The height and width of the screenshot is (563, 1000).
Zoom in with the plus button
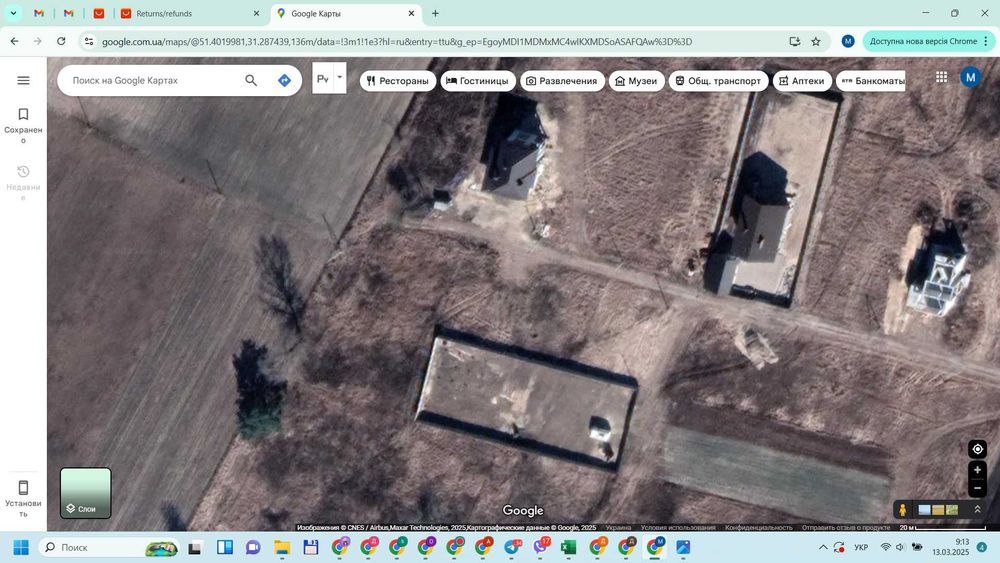(x=977, y=470)
